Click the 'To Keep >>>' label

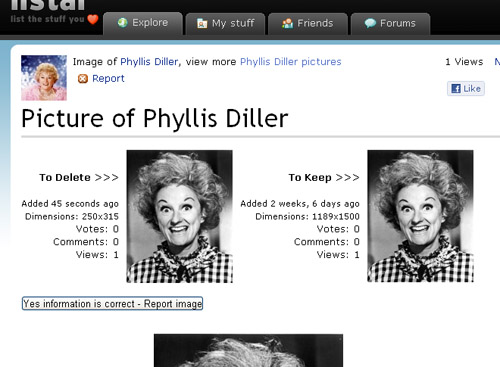(x=324, y=178)
